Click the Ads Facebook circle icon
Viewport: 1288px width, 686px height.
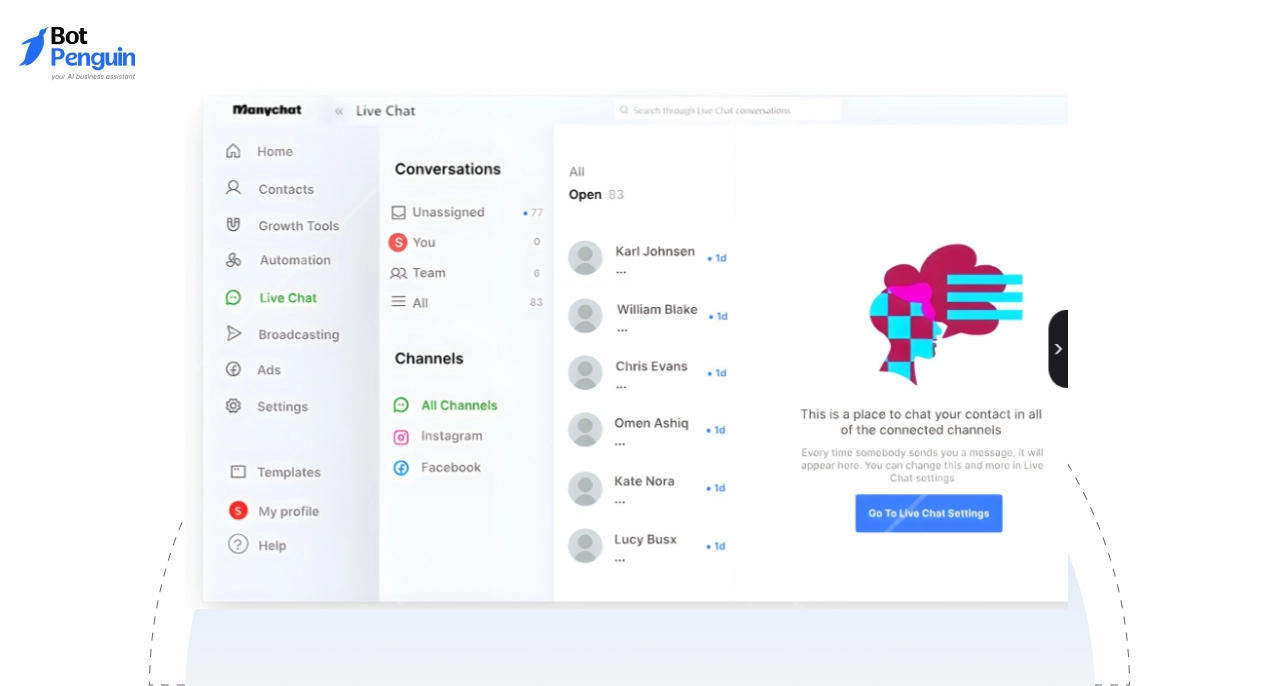[233, 369]
